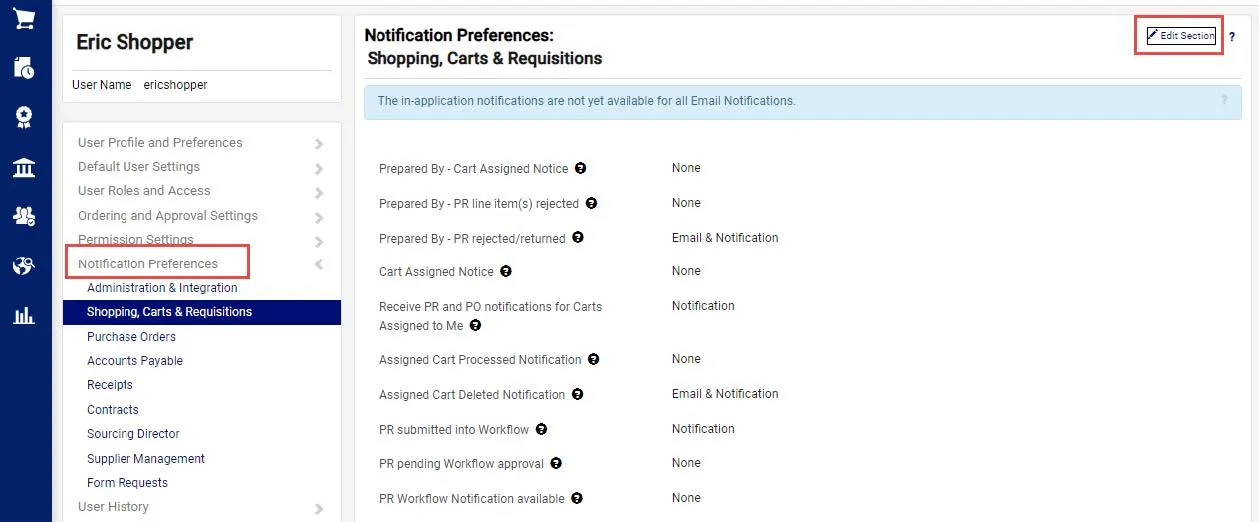This screenshot has height=522, width=1259.
Task: Open the sourcing globe icon
Action: pos(24,266)
